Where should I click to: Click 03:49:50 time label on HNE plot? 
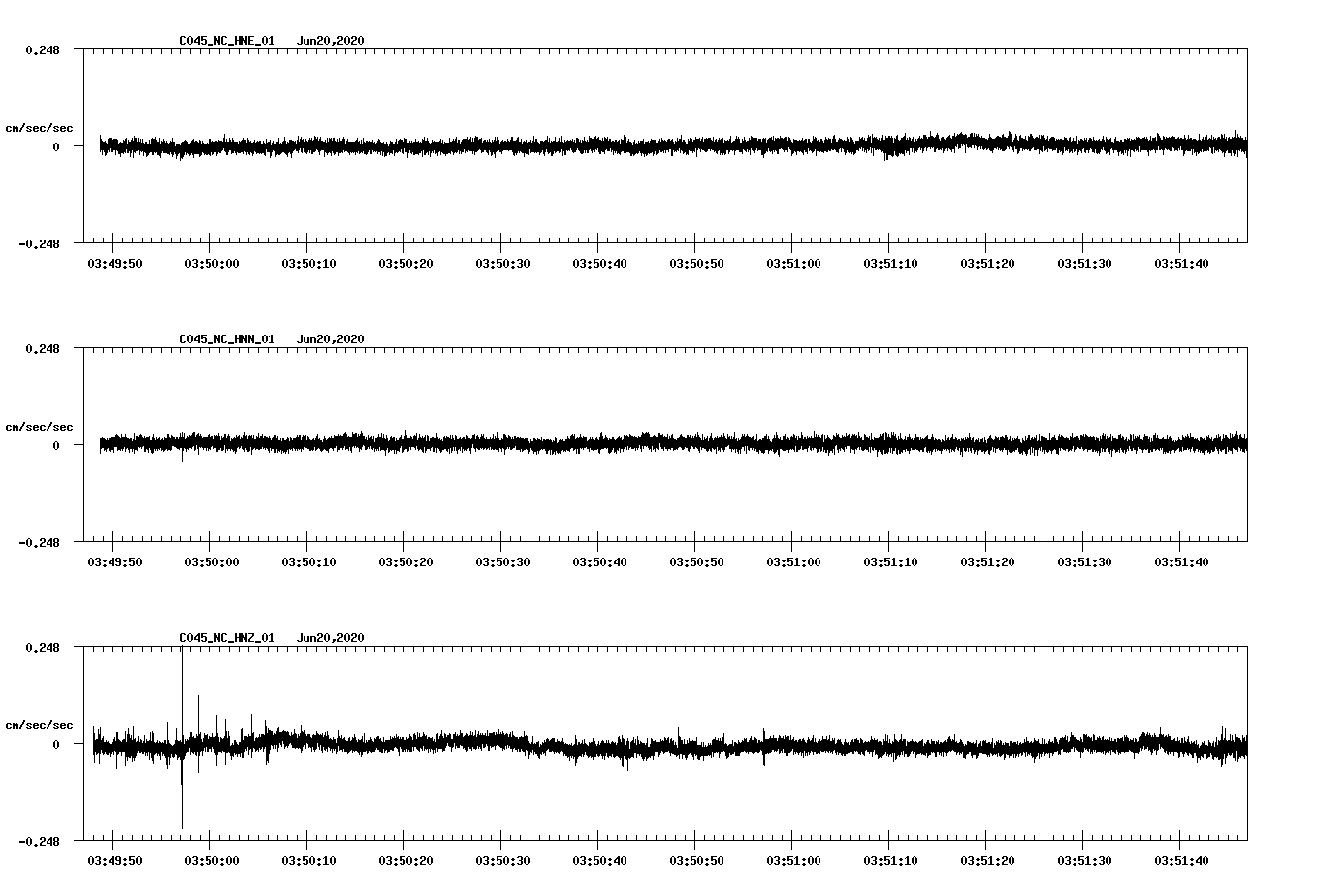tap(114, 264)
